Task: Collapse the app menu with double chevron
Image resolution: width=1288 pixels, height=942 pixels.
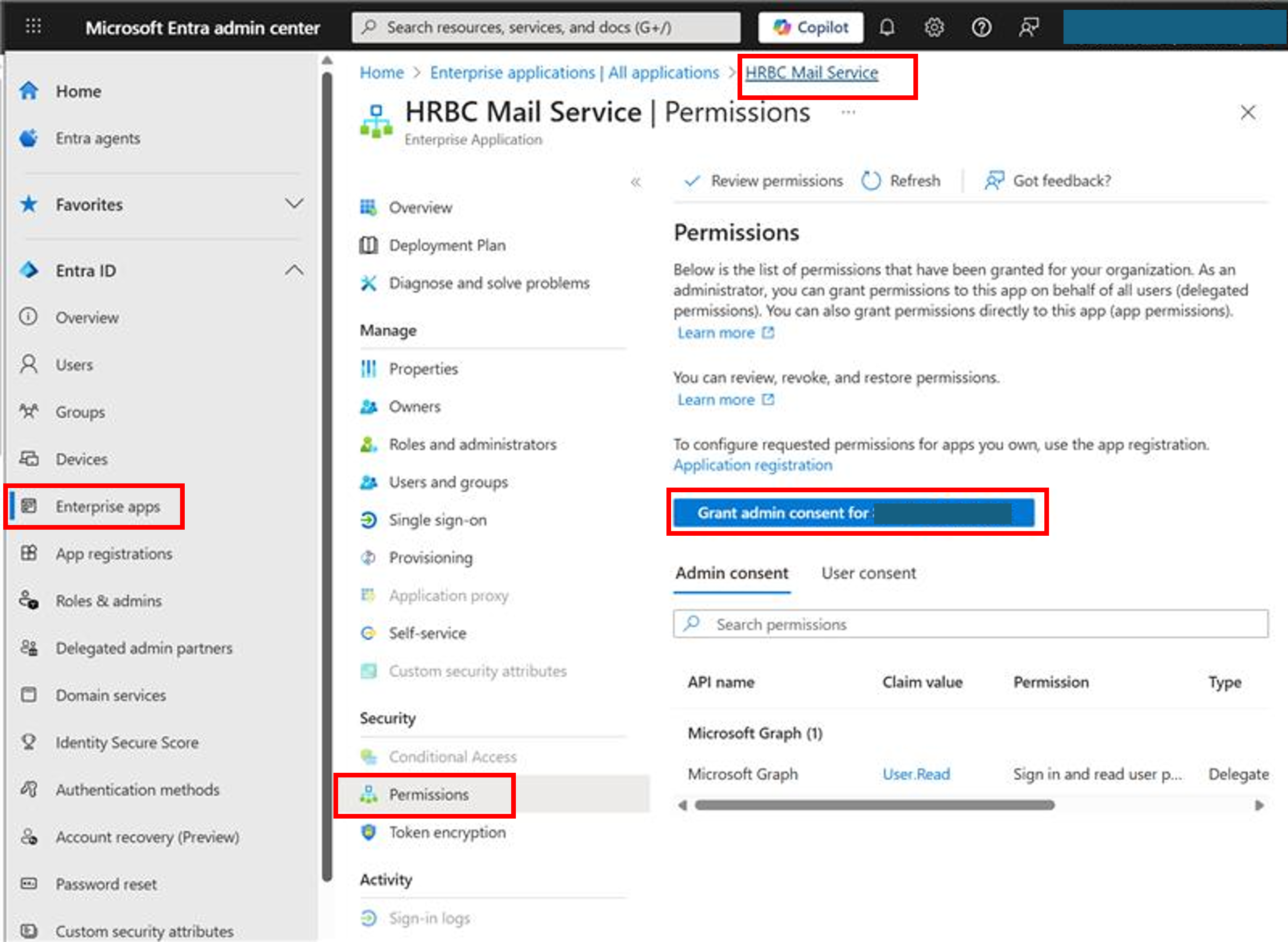Action: pos(636,182)
